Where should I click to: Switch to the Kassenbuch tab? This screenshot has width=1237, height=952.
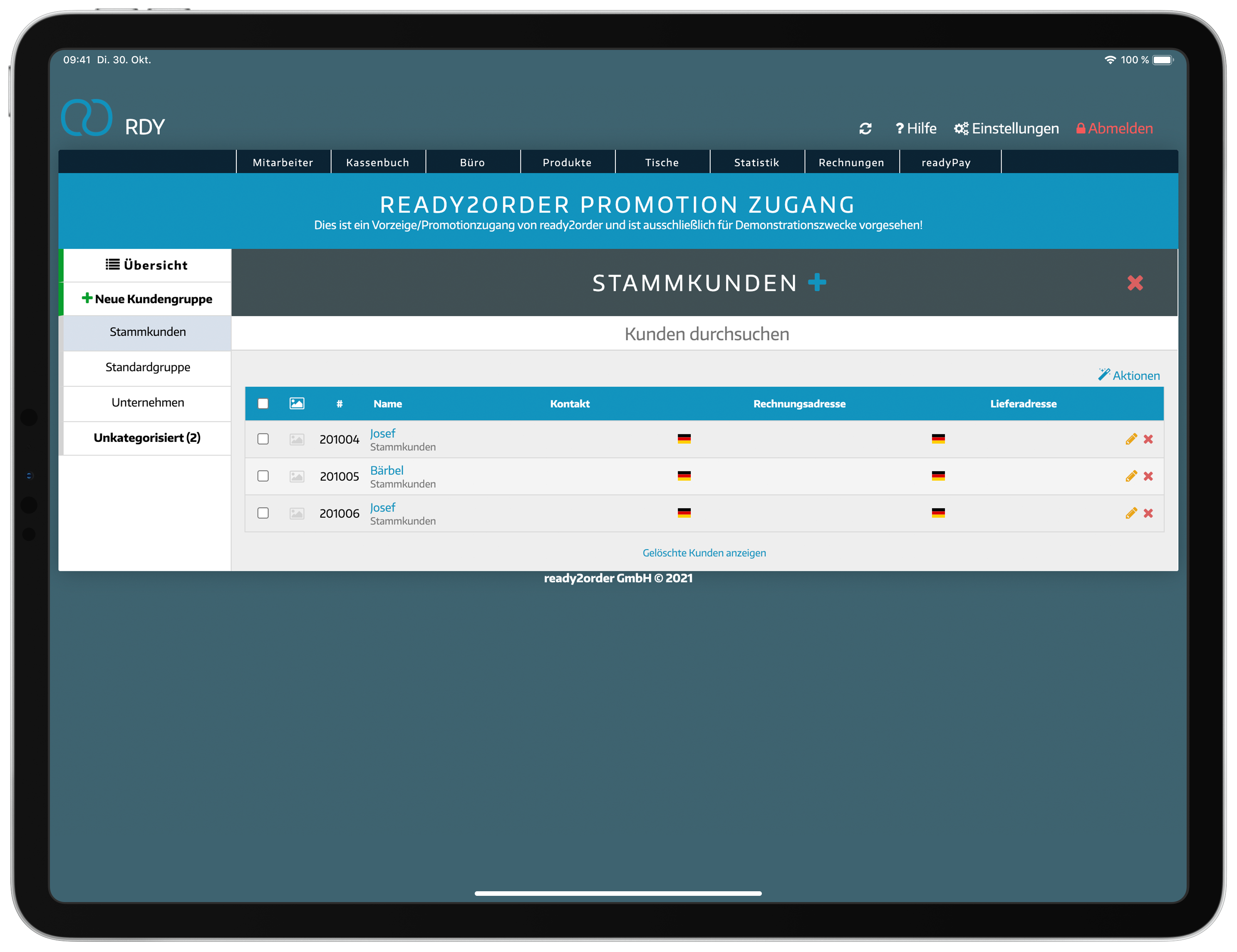(x=377, y=162)
